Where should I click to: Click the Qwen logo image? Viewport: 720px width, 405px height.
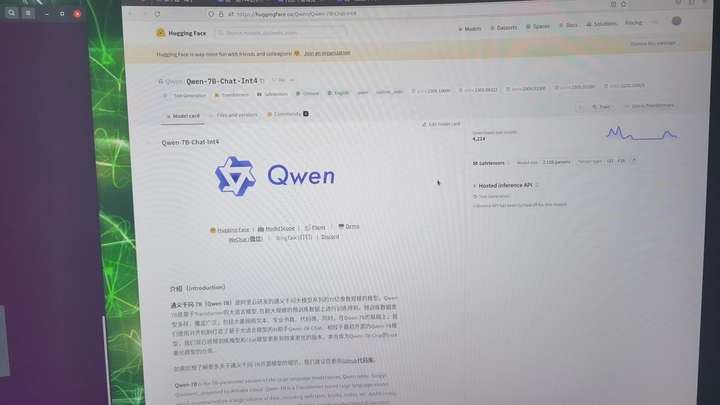pos(275,176)
